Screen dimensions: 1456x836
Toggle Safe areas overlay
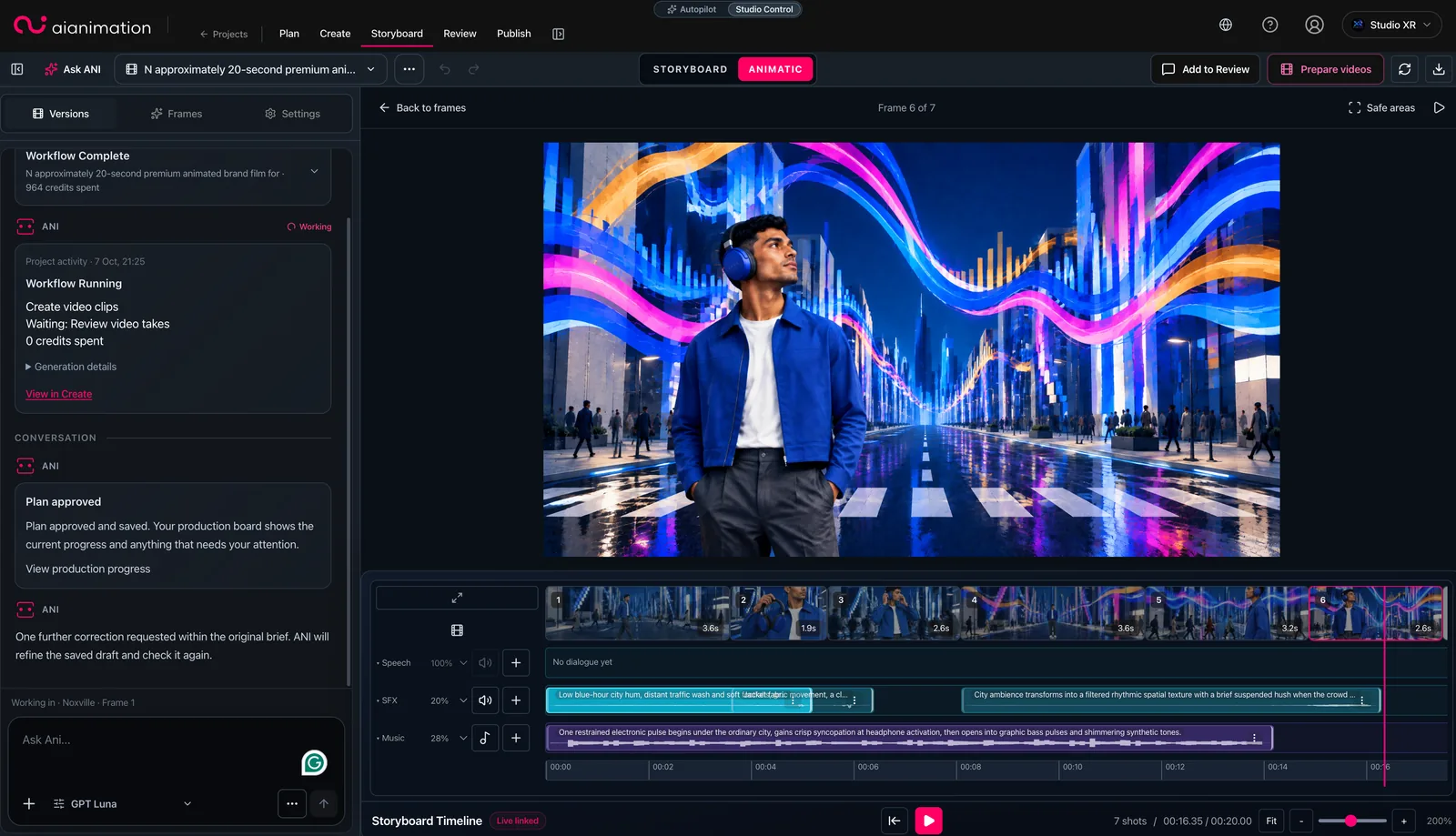coord(1381,107)
